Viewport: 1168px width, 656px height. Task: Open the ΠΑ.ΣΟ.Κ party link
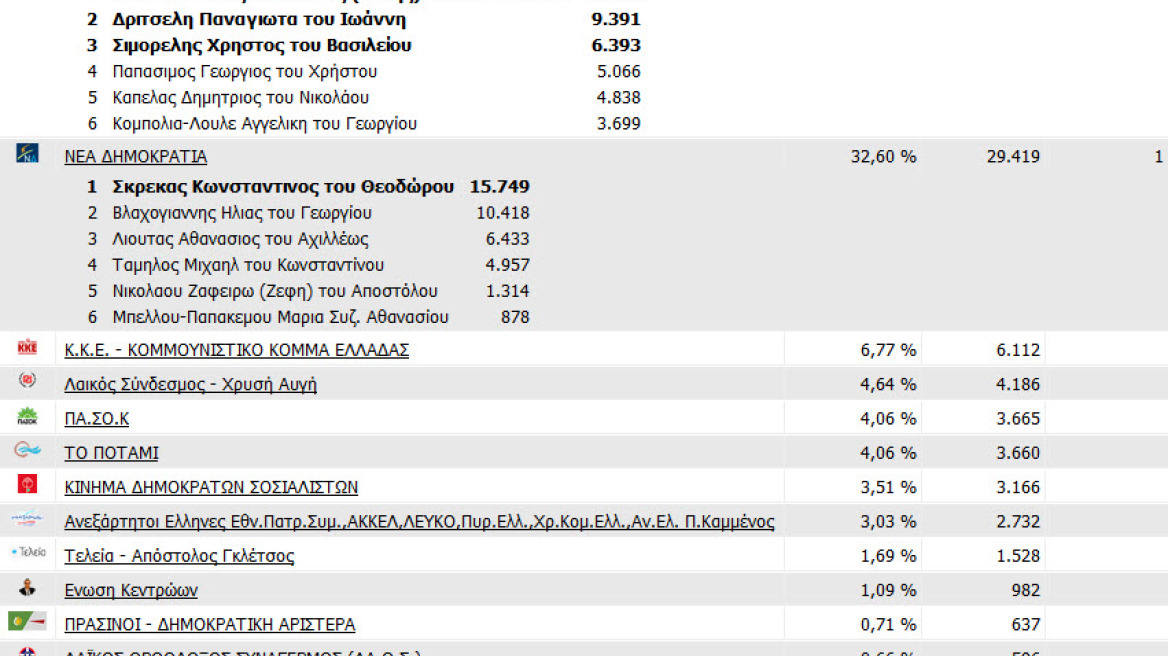tap(97, 418)
